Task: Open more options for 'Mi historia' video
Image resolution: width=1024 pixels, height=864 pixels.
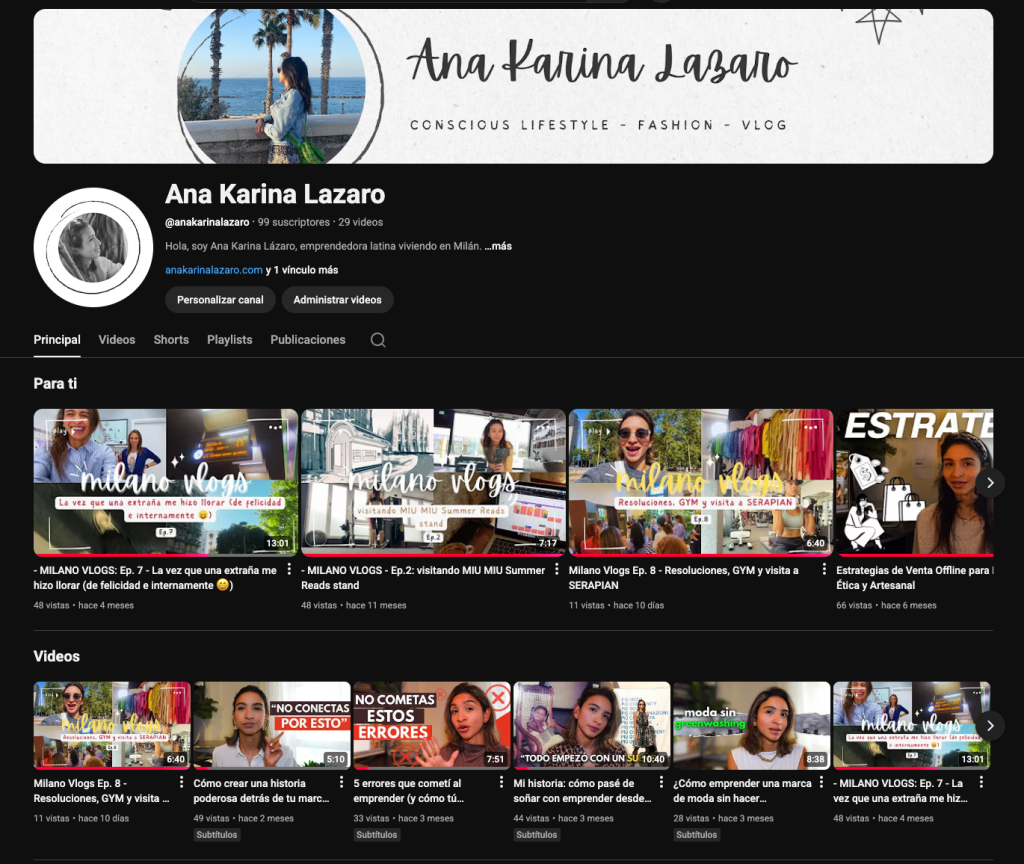Action: (x=660, y=783)
